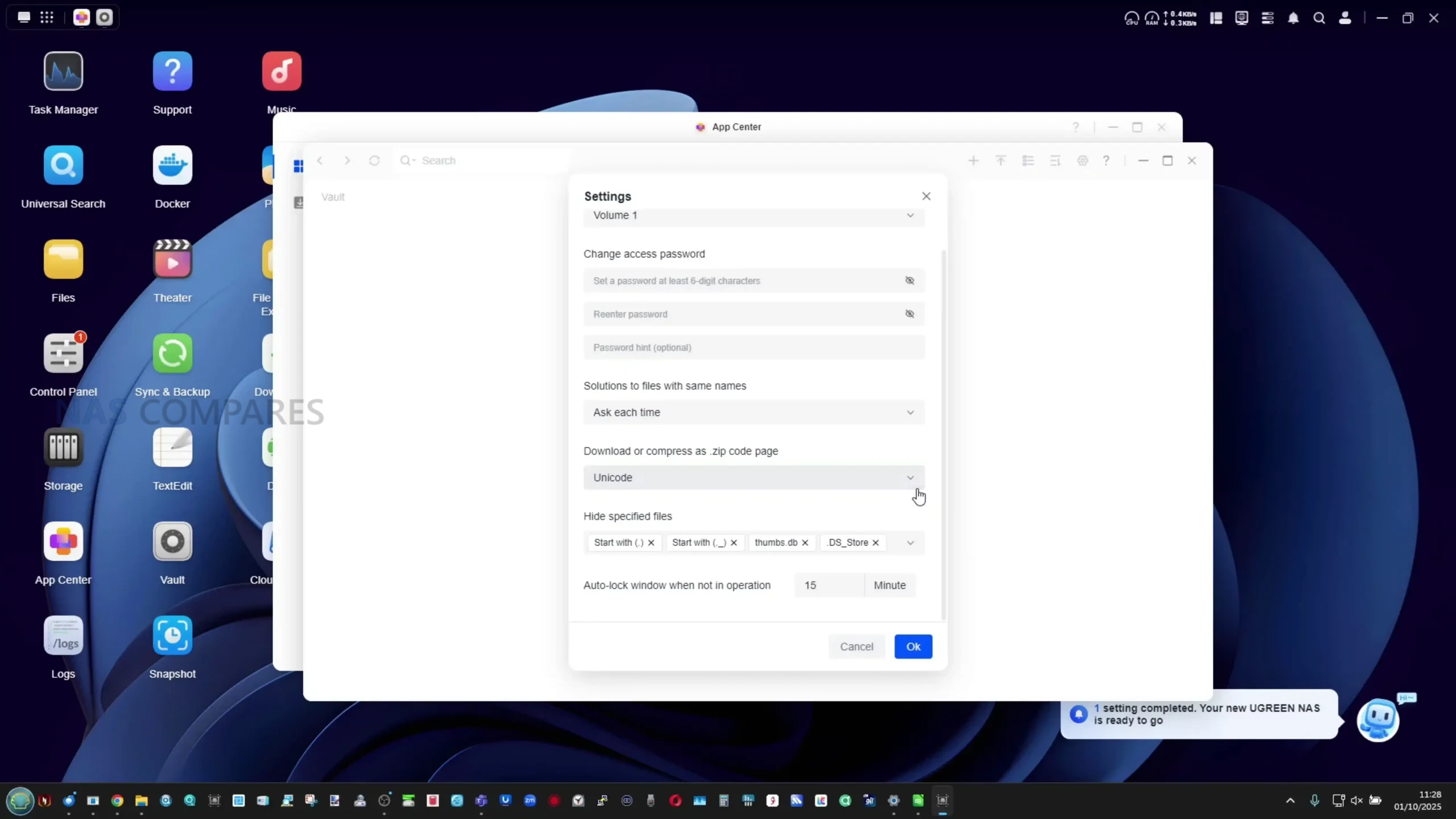1456x819 pixels.
Task: Click the Storage desktop icon
Action: [63, 447]
